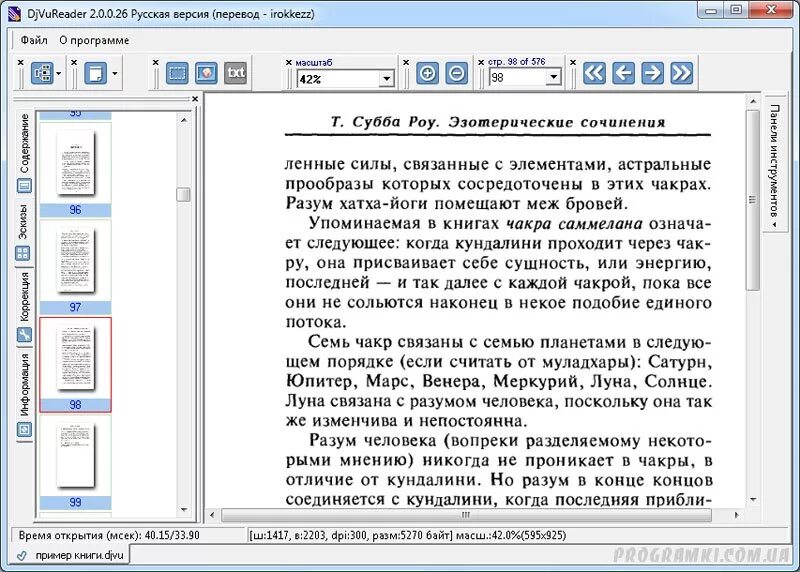Click the correction wrench icon in sidebar
800x572 pixels.
[24, 335]
